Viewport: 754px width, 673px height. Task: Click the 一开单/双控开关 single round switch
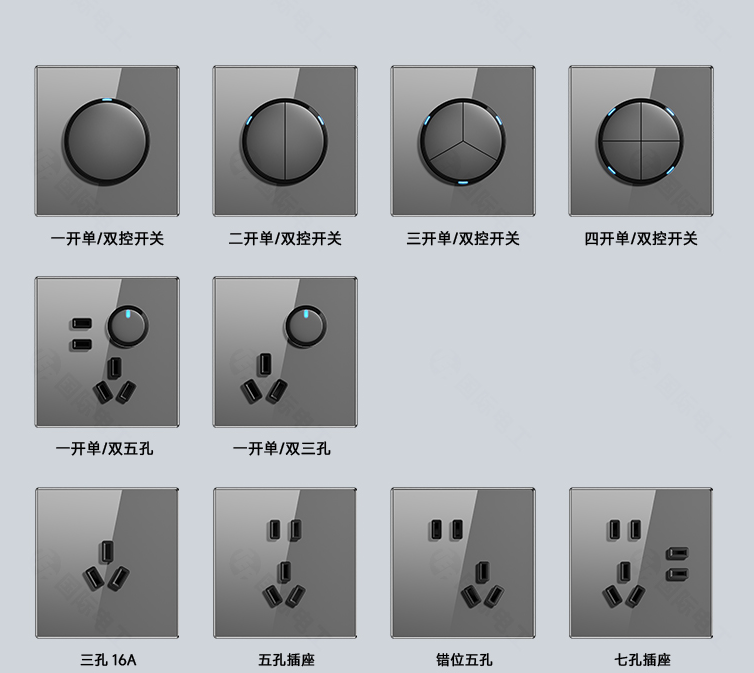[x=107, y=142]
